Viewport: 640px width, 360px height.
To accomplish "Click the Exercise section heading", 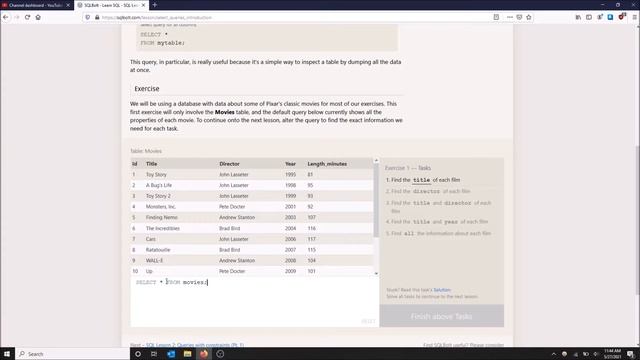I will 147,89.
